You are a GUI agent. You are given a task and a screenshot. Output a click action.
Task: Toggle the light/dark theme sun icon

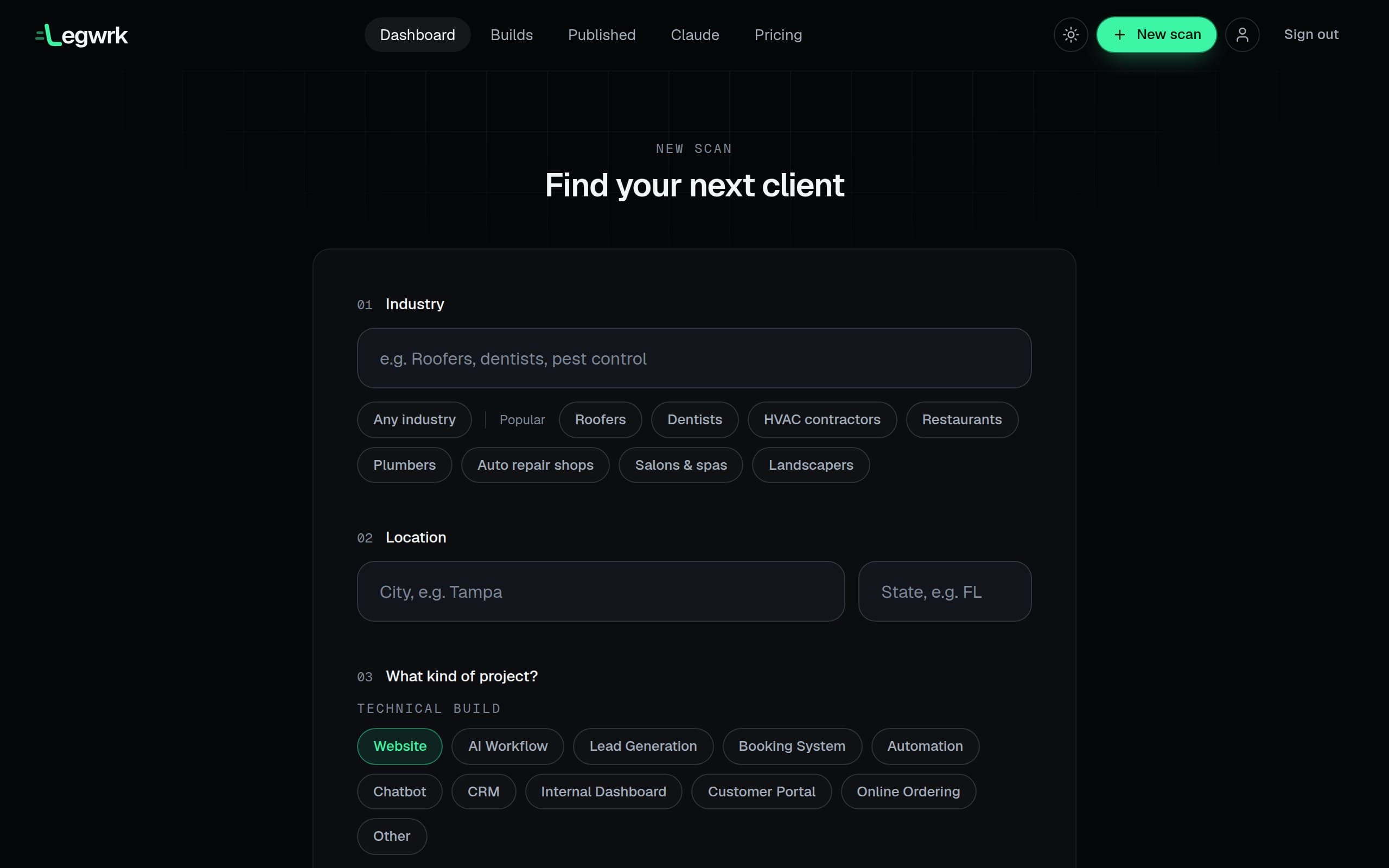1071,35
